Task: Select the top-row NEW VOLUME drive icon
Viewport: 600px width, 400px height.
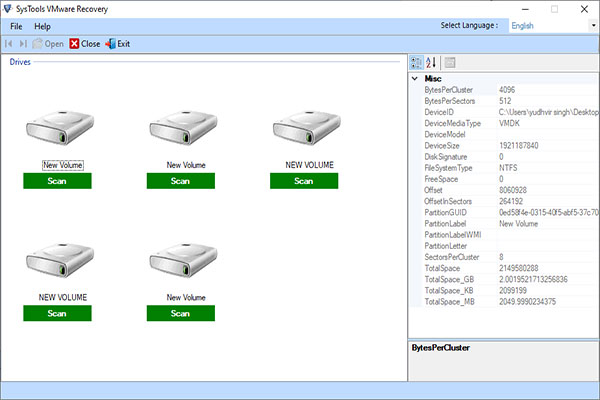Action: 307,128
